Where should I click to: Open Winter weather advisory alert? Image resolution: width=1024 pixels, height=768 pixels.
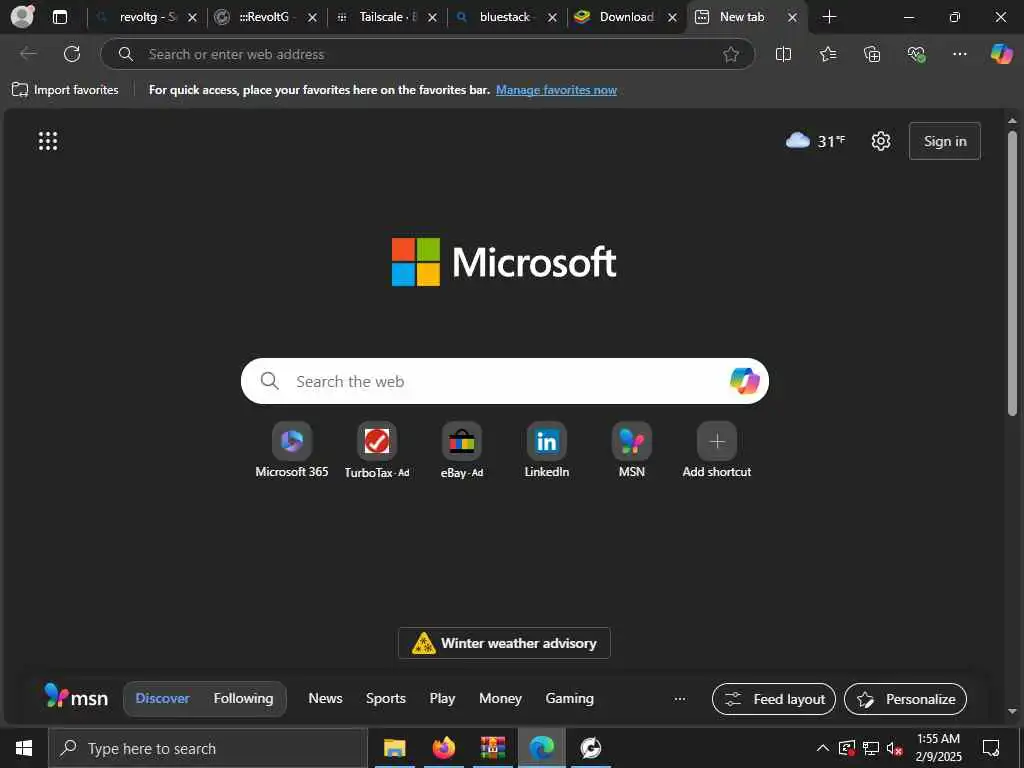[504, 643]
